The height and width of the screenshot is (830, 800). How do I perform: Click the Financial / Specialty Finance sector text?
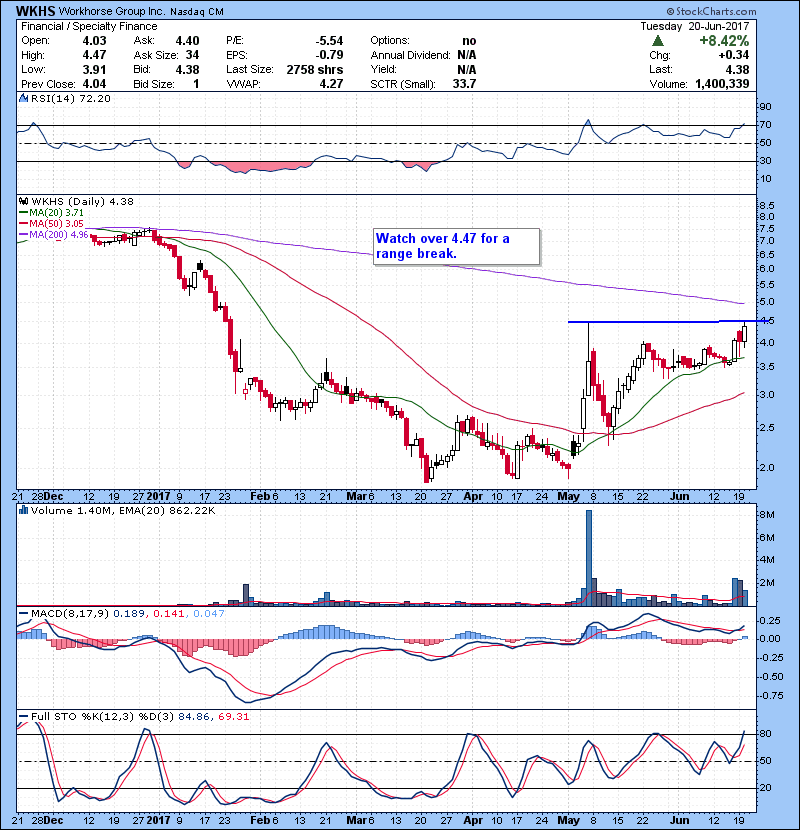(89, 26)
